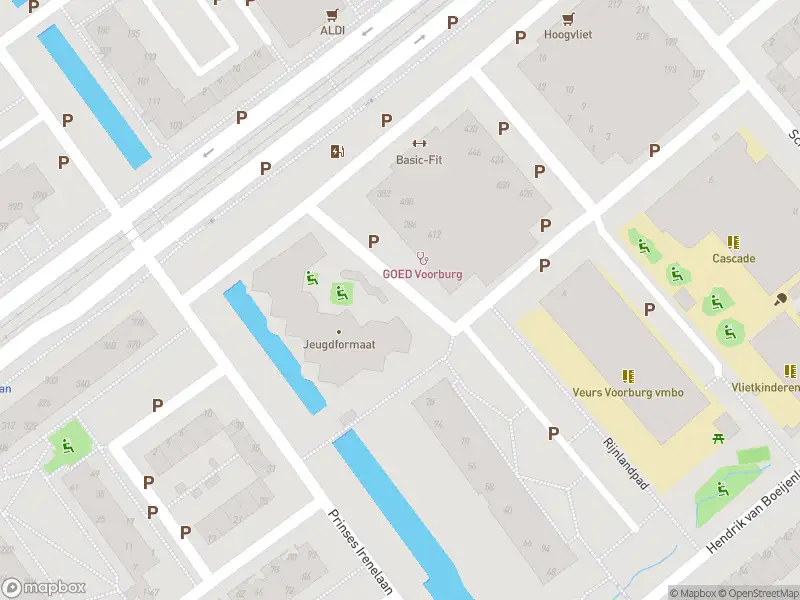Click the Rijnlandpad street label

(626, 463)
